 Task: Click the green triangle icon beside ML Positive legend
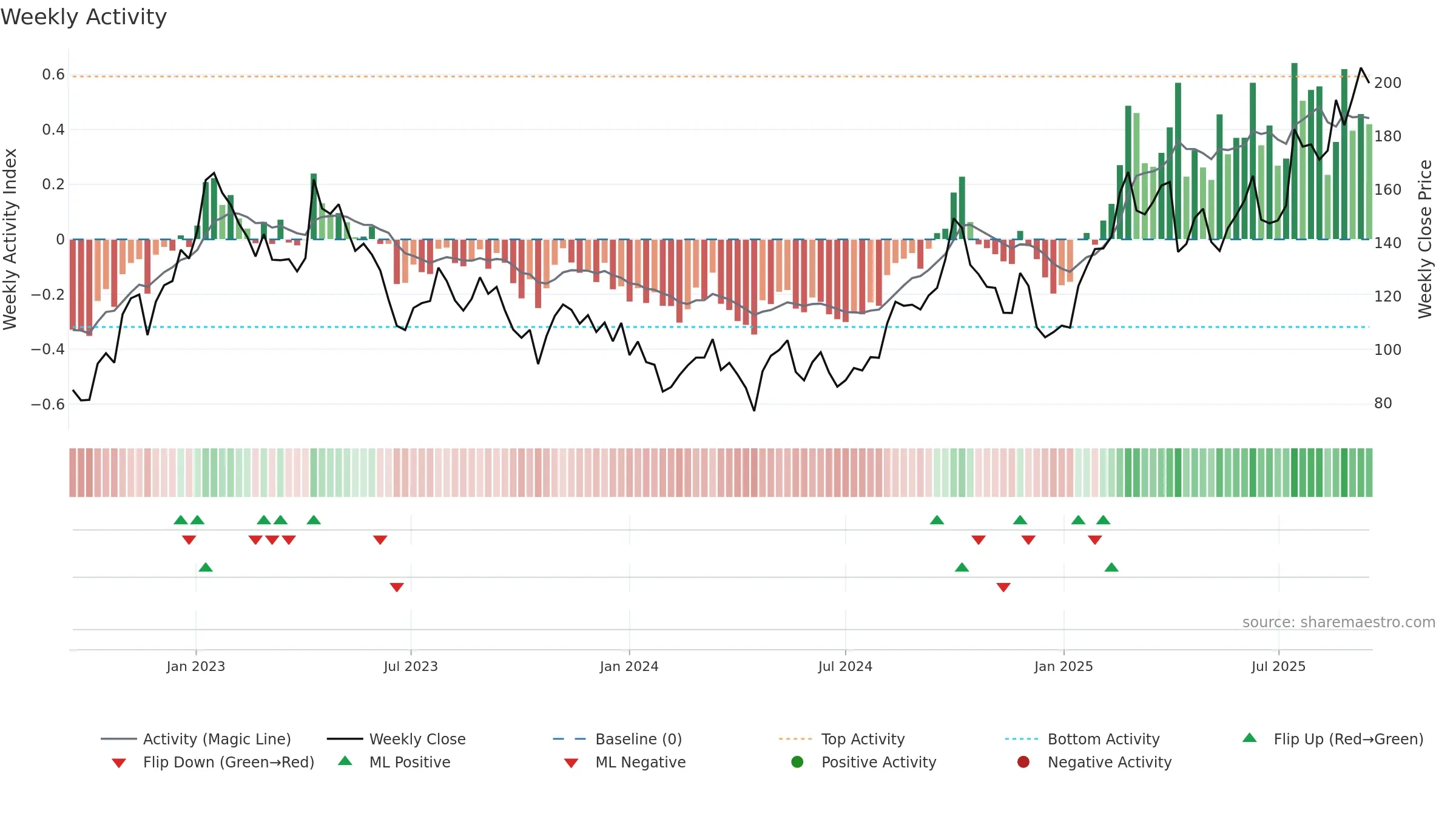pos(345,761)
